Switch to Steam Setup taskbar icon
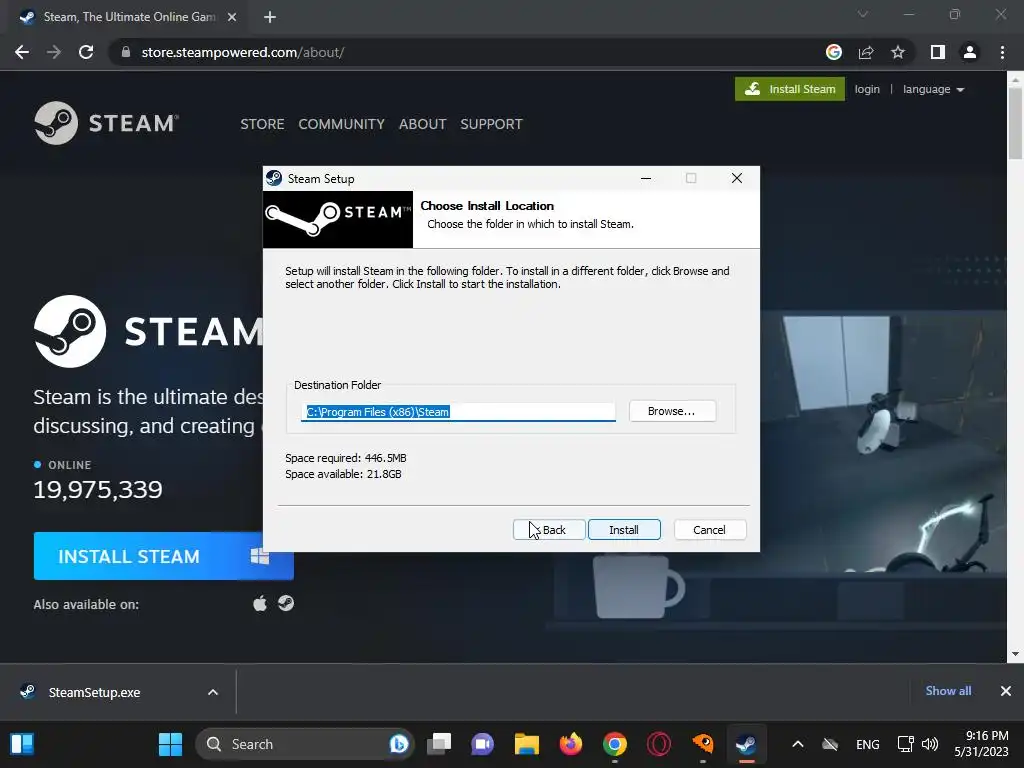 [x=746, y=744]
